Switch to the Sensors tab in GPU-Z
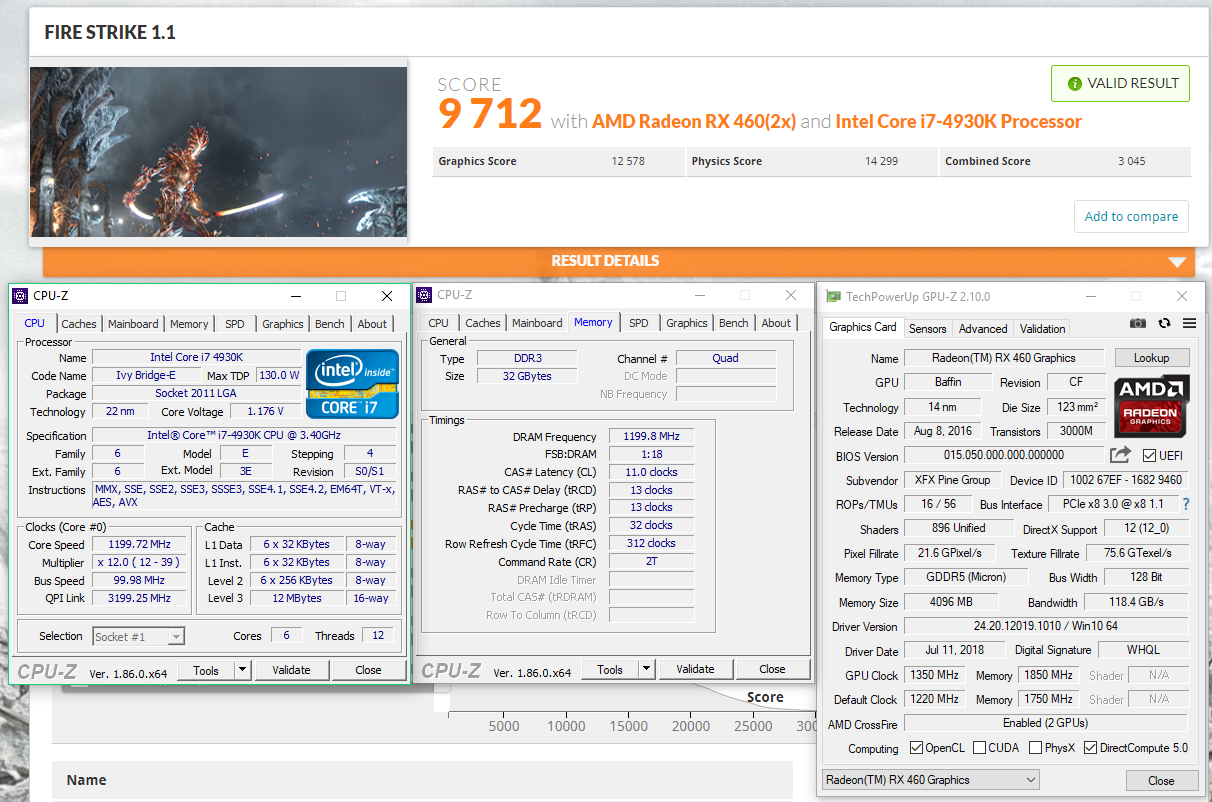 pyautogui.click(x=927, y=328)
